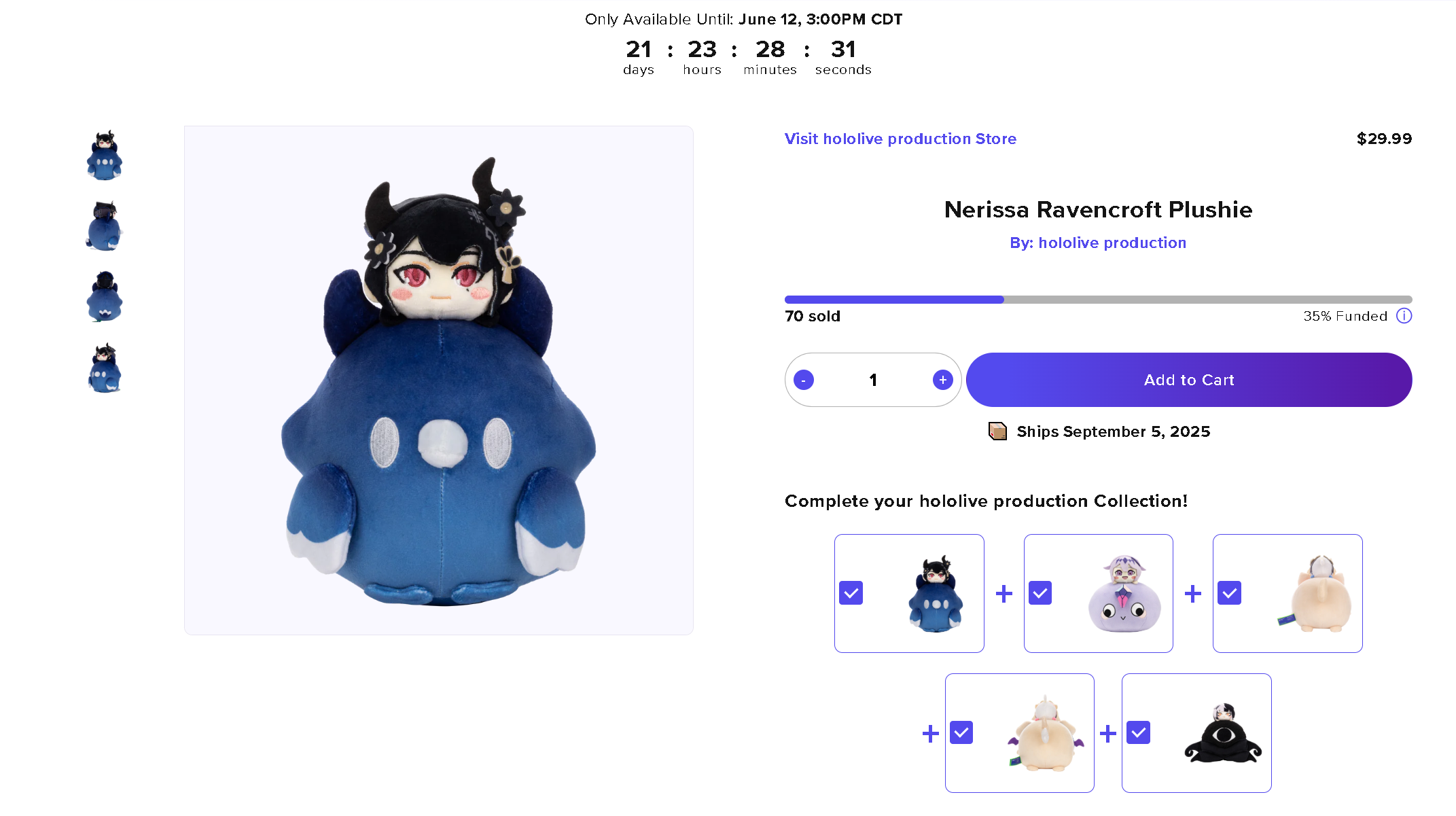
Task: Click the main Nerissa plushie image
Action: [439, 380]
